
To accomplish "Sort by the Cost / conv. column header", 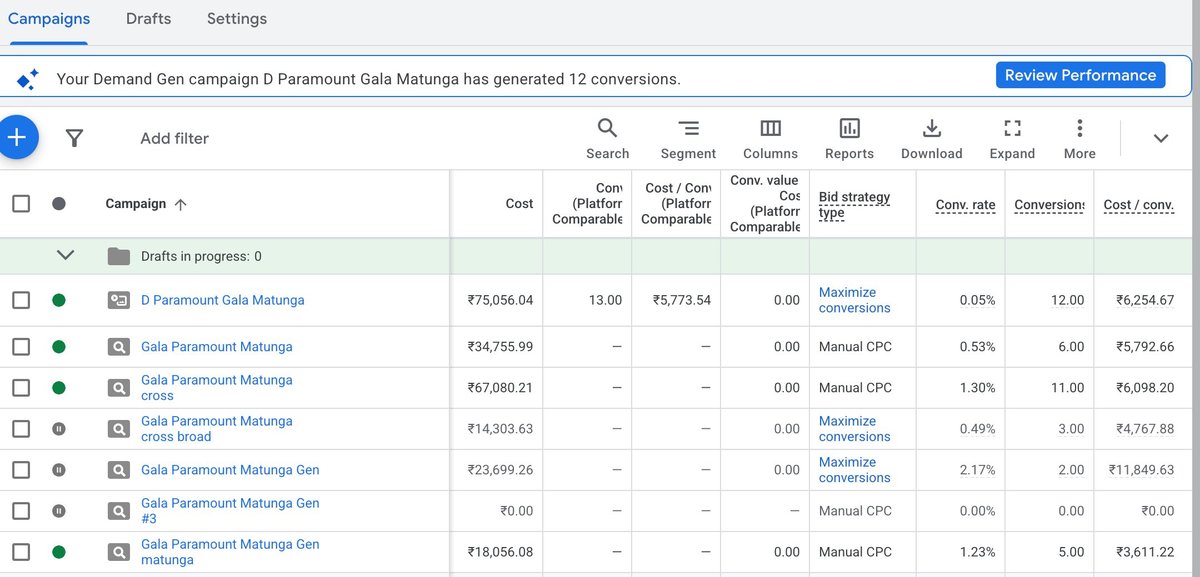I will coord(1138,205).
